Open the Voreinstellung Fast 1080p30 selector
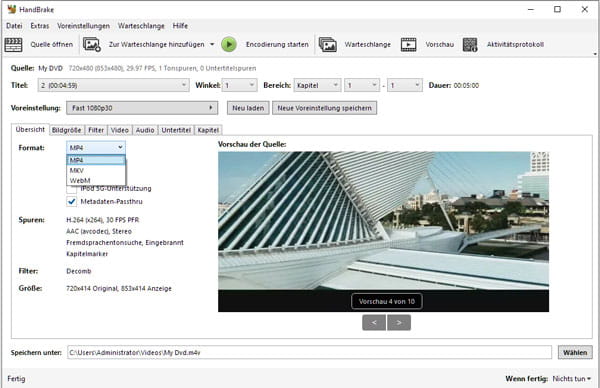Image resolution: width=600 pixels, height=388 pixels. tap(142, 108)
